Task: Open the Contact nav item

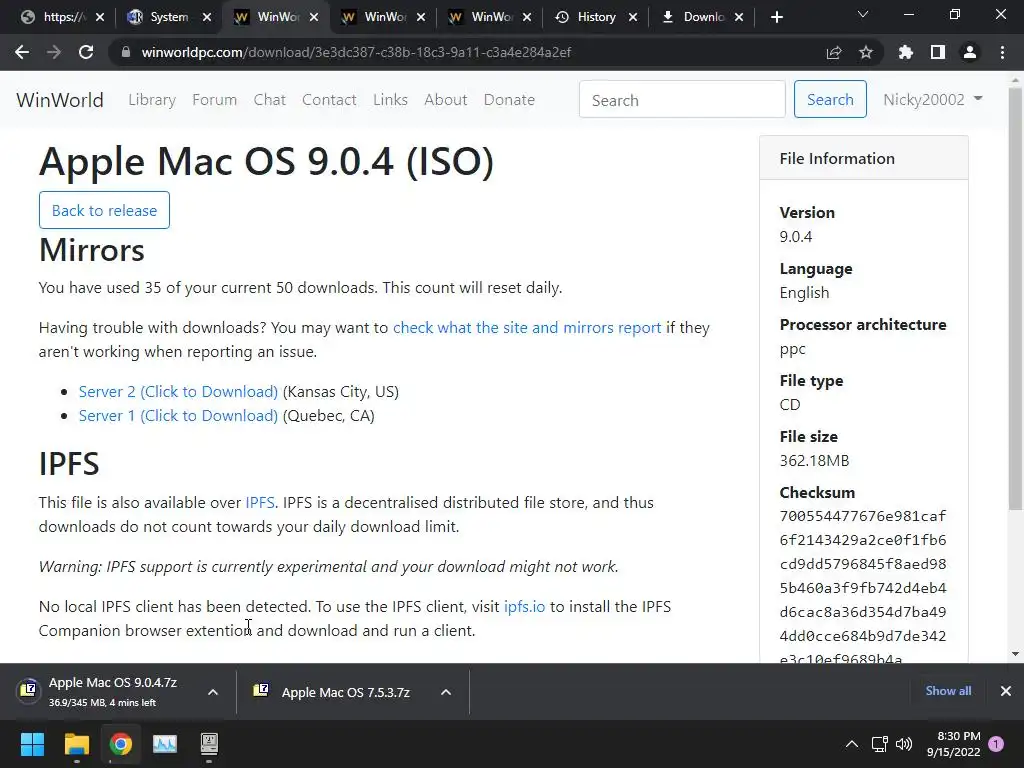Action: tap(329, 99)
